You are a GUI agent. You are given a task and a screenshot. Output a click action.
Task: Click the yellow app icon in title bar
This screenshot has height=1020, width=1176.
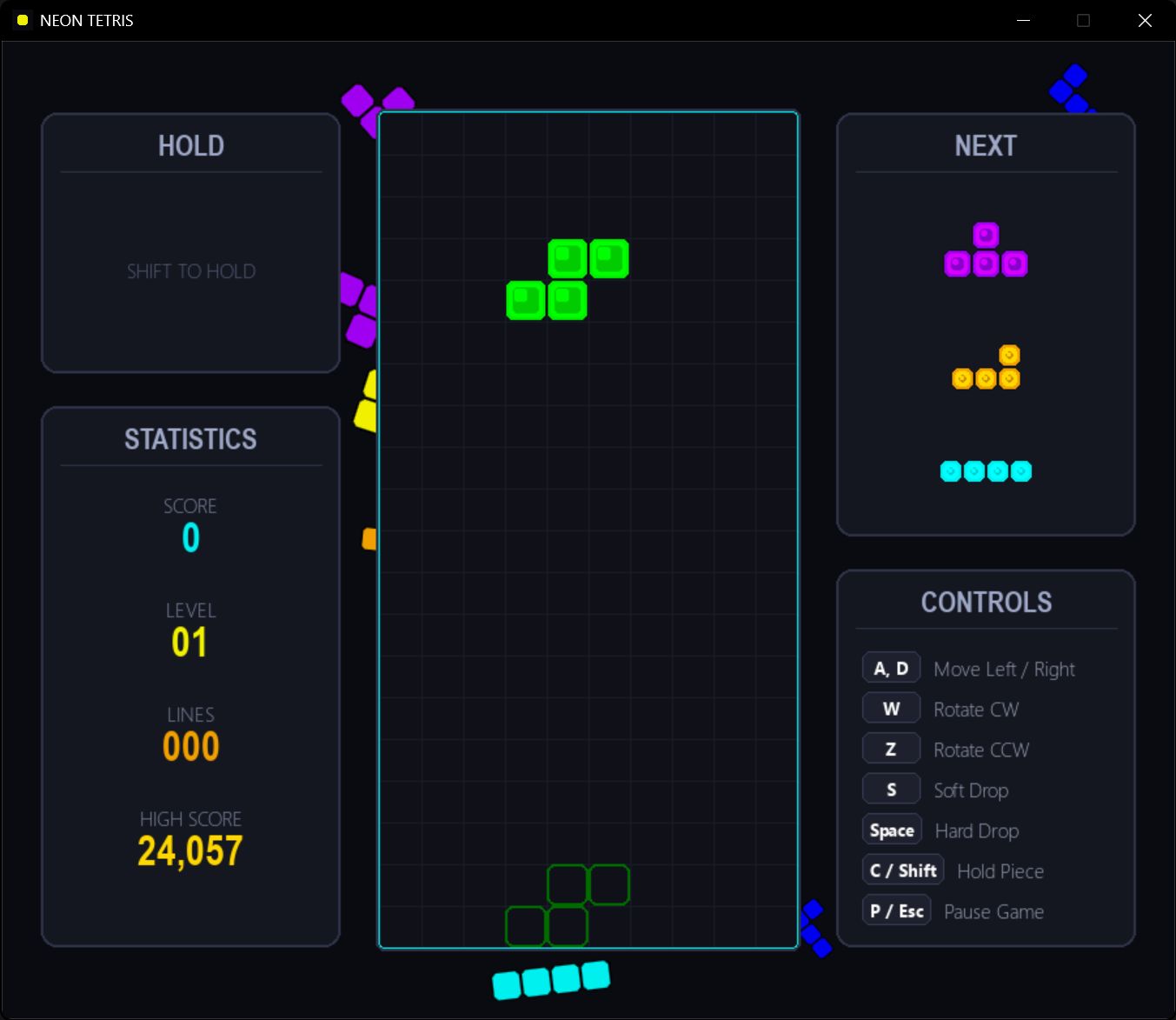pyautogui.click(x=23, y=20)
